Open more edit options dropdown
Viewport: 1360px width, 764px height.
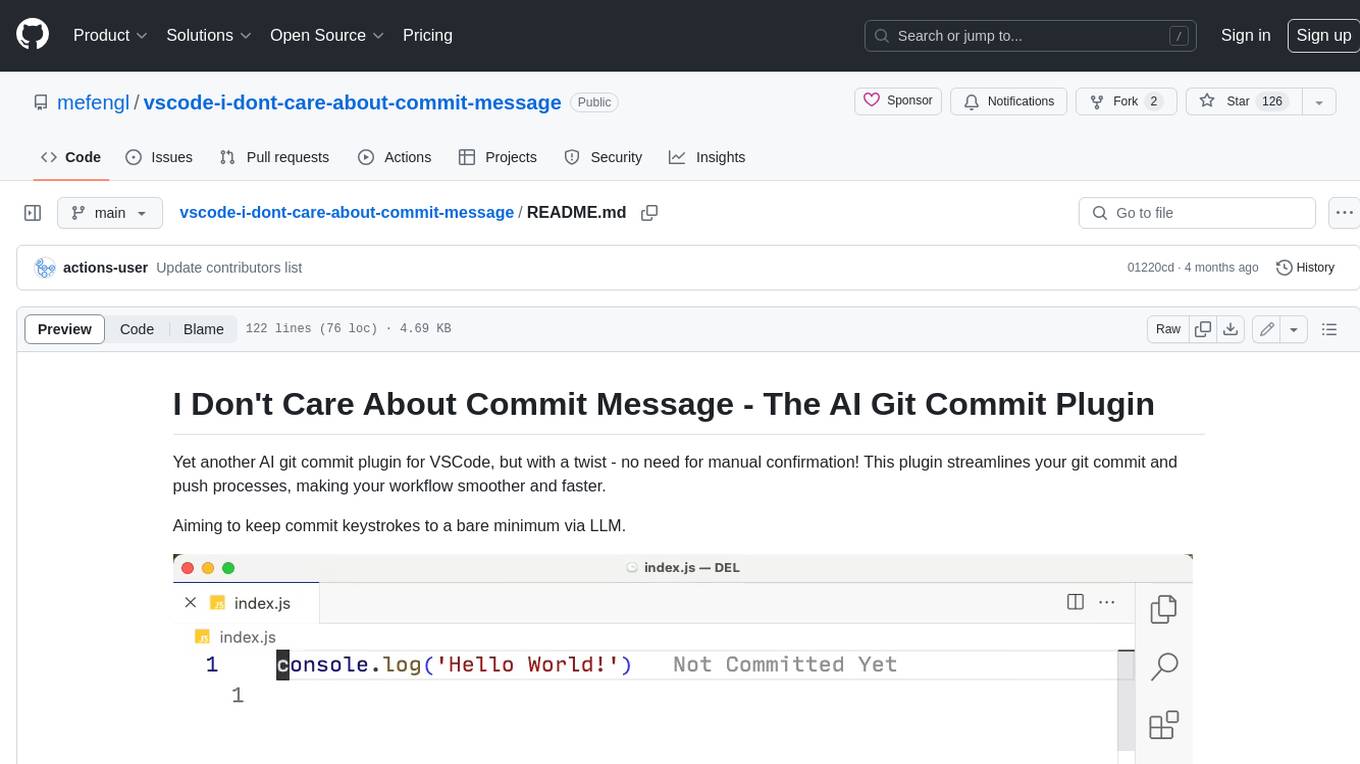[x=1294, y=329]
